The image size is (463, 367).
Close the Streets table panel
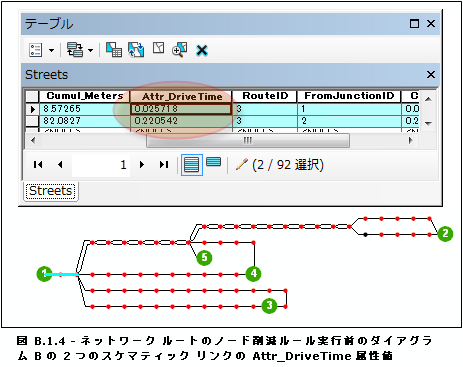click(x=431, y=74)
